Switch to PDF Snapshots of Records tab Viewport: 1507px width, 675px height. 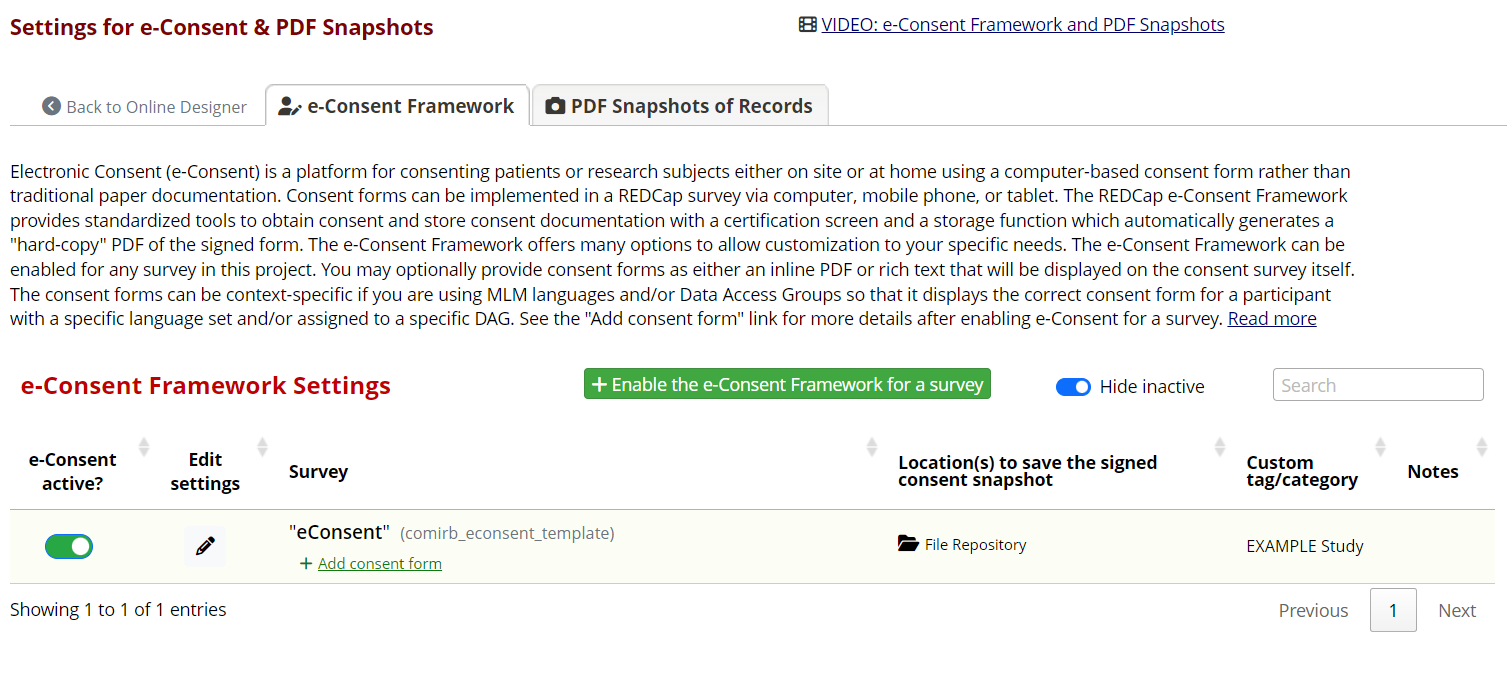[679, 104]
